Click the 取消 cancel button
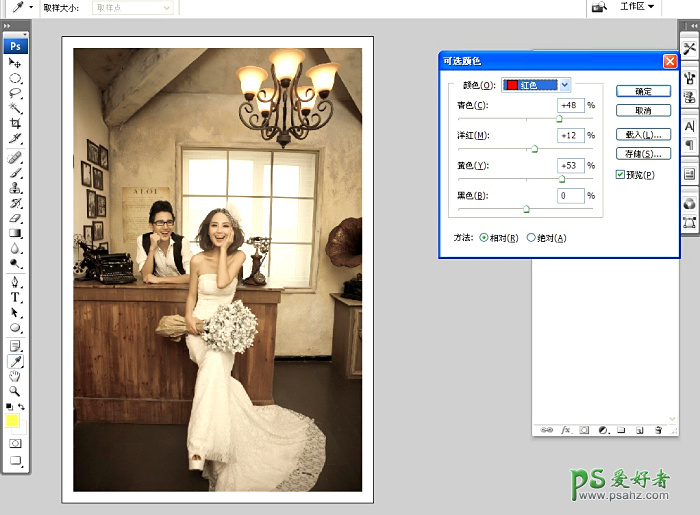This screenshot has height=515, width=700. tap(642, 110)
